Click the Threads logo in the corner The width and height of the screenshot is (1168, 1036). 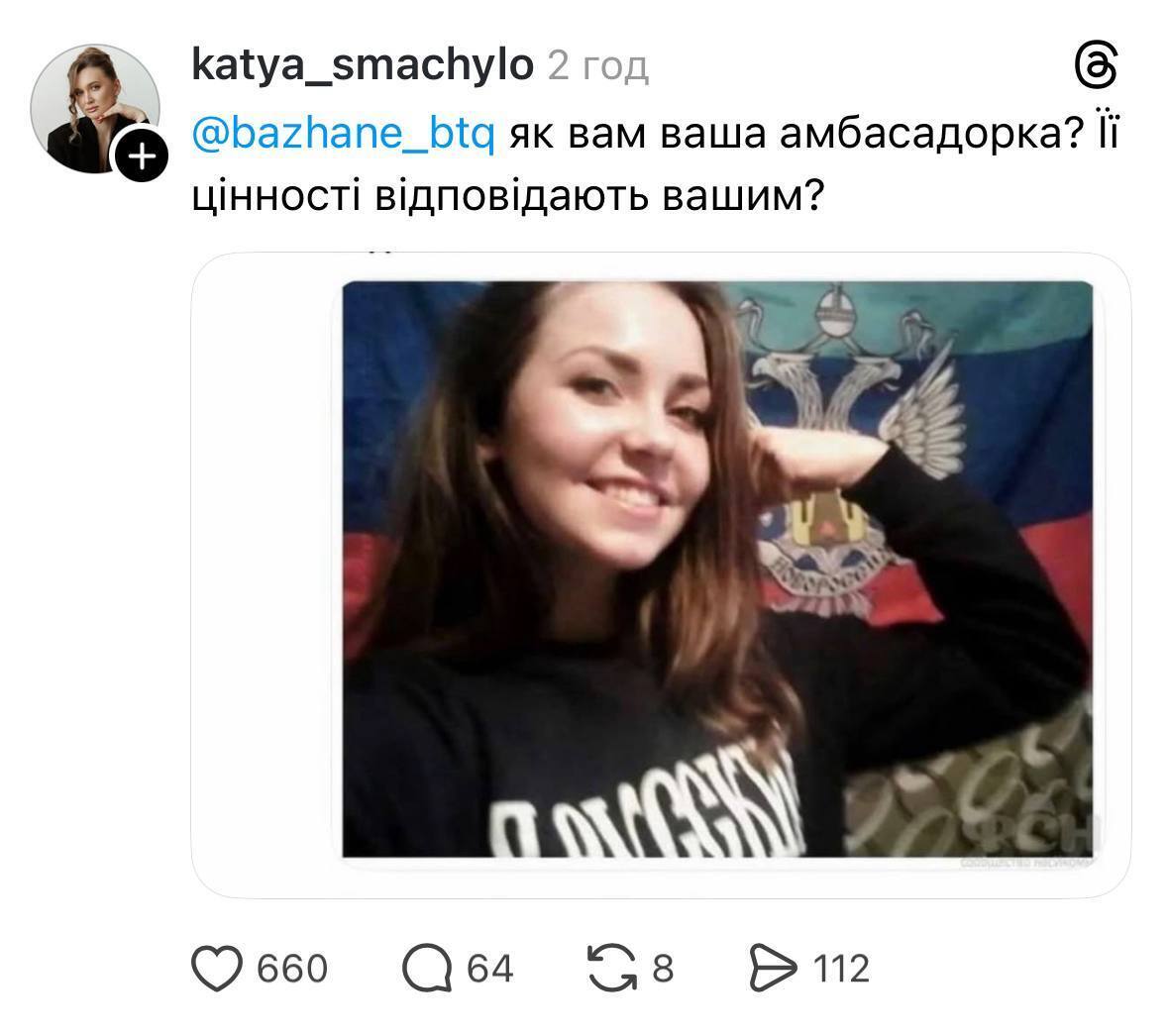pos(1096,67)
